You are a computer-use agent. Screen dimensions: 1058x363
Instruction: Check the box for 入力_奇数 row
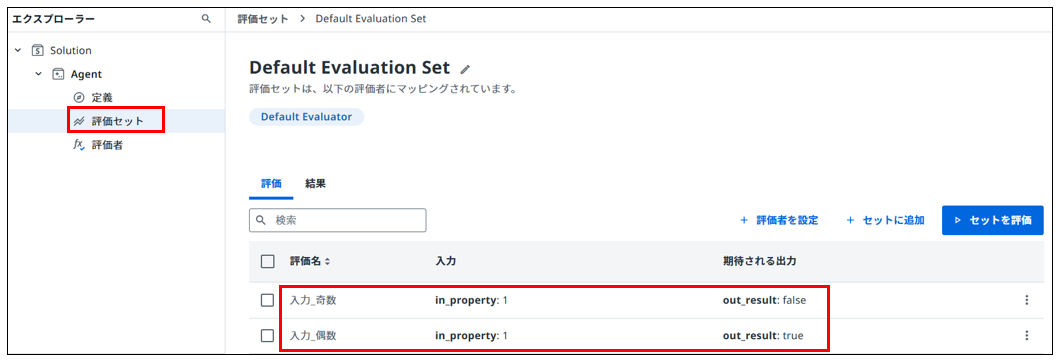(x=267, y=300)
